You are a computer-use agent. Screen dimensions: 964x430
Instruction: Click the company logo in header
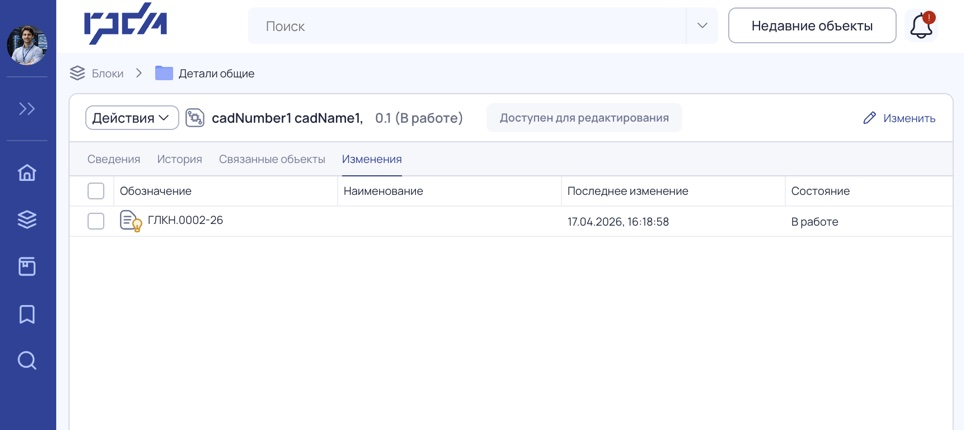click(125, 24)
